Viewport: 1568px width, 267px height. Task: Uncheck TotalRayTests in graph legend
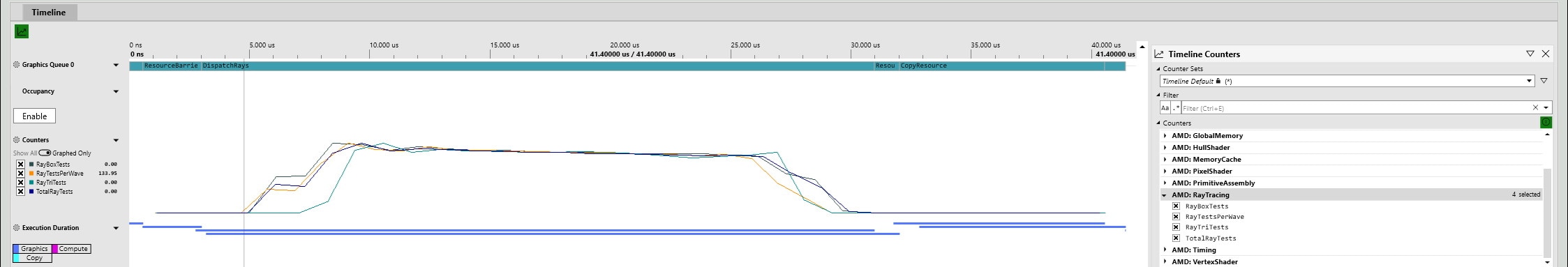tap(20, 192)
